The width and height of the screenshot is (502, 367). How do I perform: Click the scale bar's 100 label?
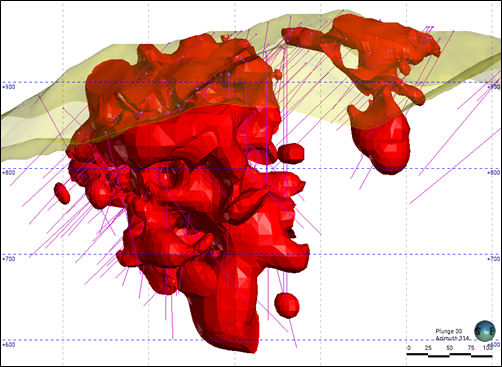(488, 348)
